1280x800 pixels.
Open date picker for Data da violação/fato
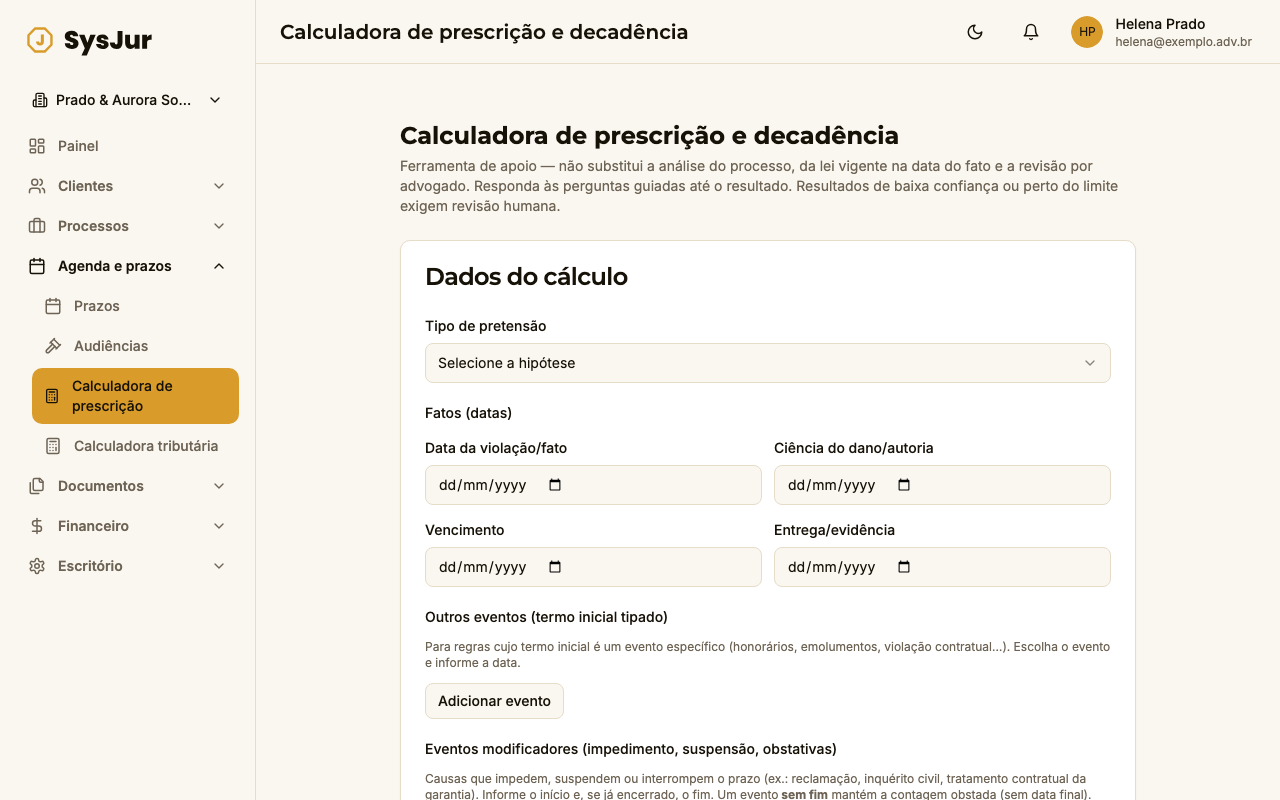pos(556,485)
